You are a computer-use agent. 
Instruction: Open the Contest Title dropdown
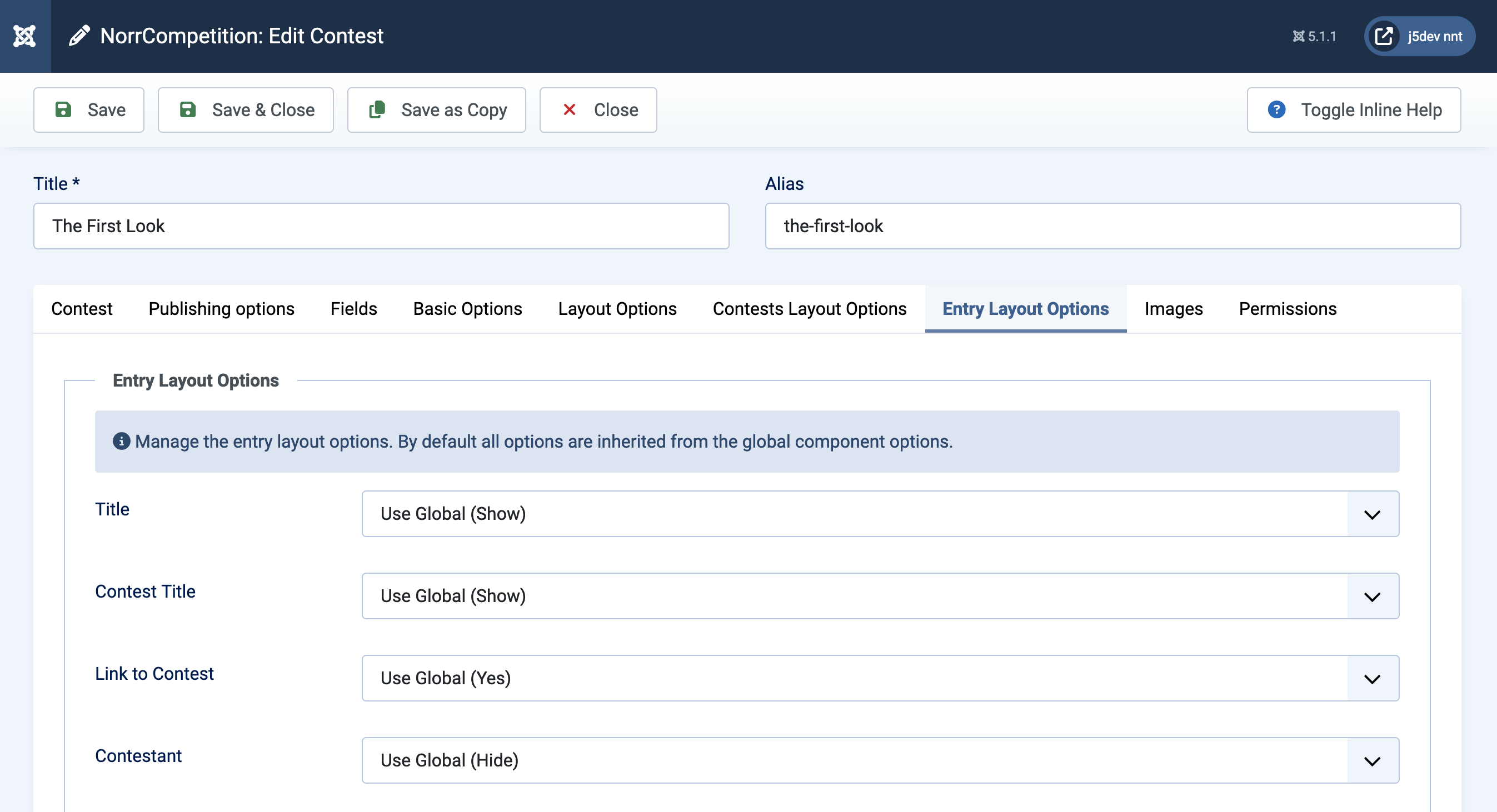880,596
